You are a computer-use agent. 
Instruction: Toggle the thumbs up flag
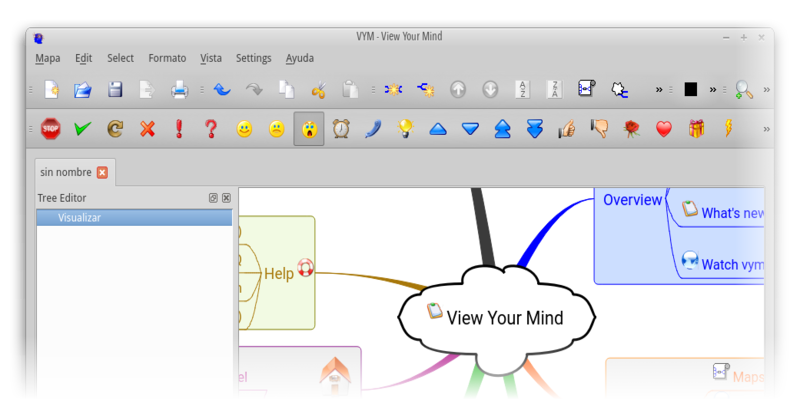click(566, 129)
